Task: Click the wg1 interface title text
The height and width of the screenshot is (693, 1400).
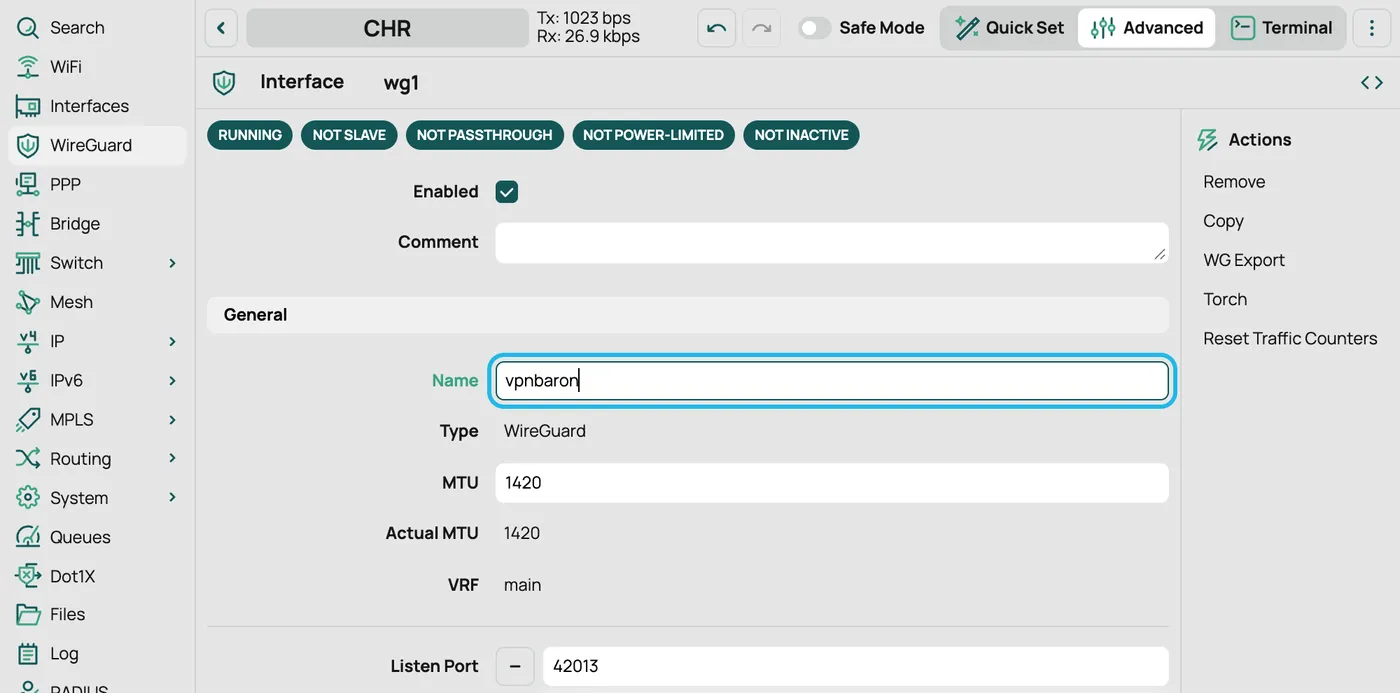Action: click(x=401, y=83)
